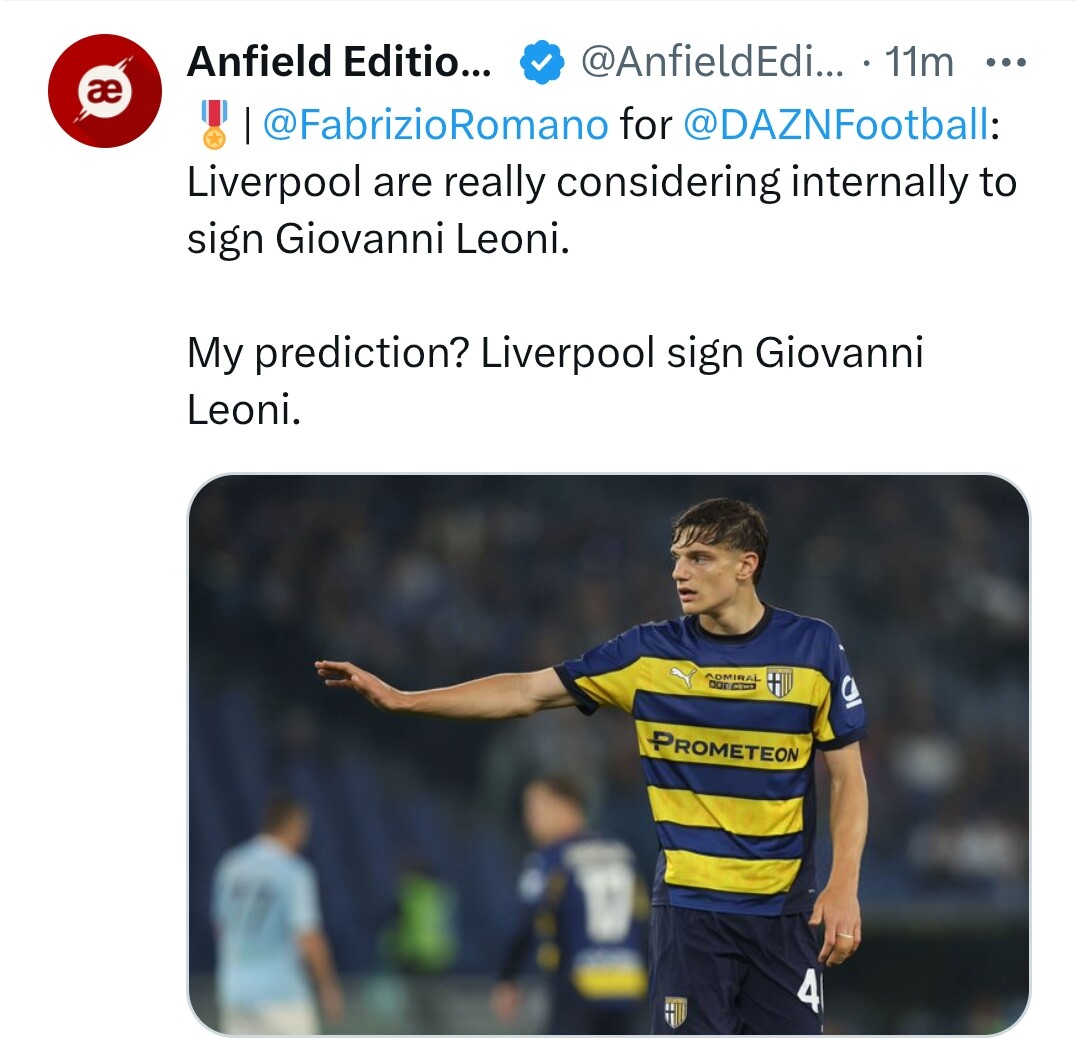Open the three-dot more options menu

pyautogui.click(x=1005, y=64)
